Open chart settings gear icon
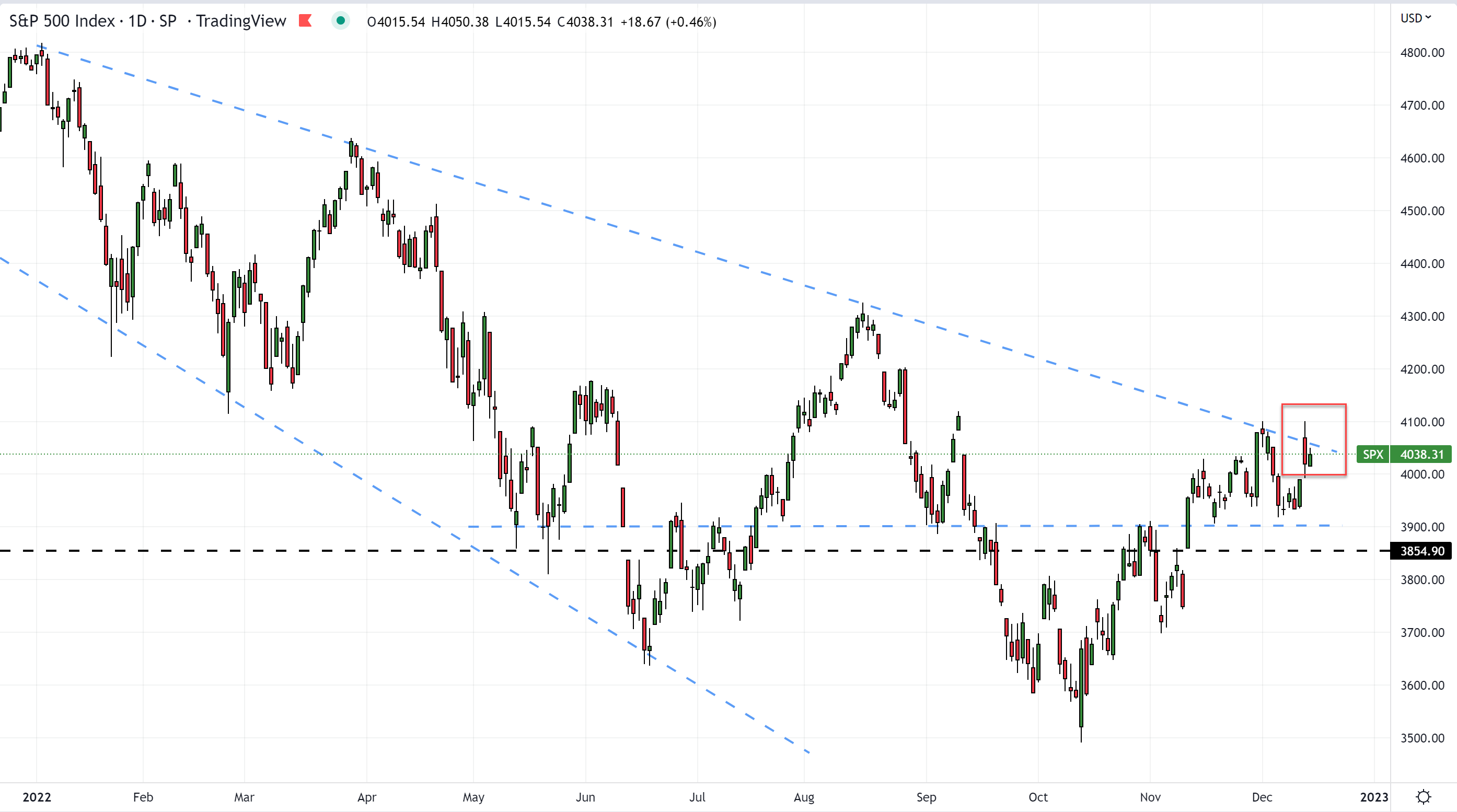1457x812 pixels. tap(1423, 797)
